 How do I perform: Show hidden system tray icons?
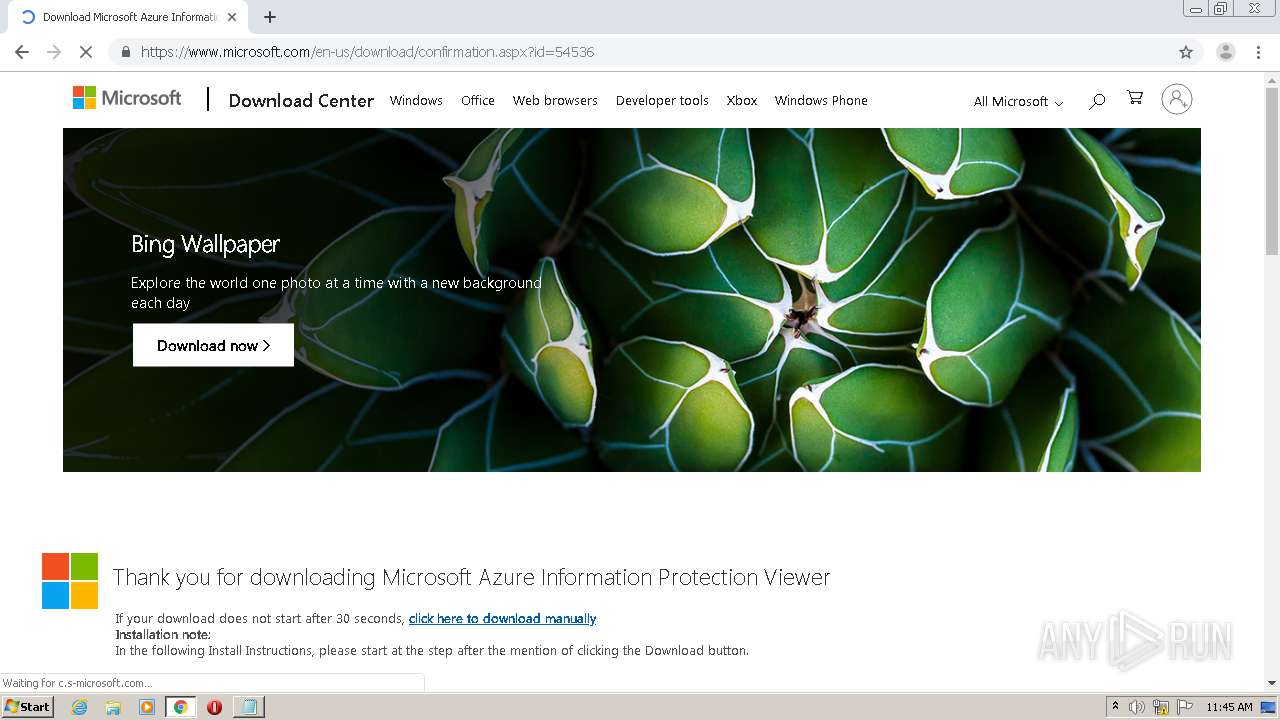(1115, 707)
